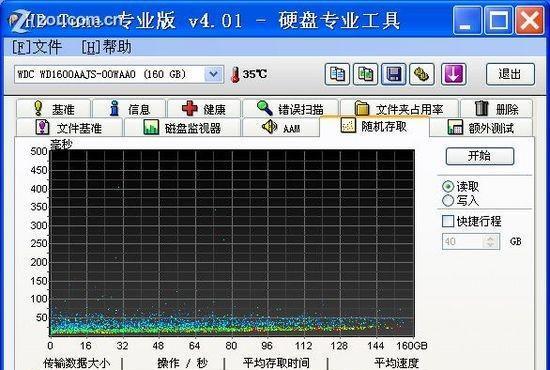Viewport: 550px width, 370px height.
Task: Switch to the 文件夹占用率 tab
Action: [x=399, y=109]
